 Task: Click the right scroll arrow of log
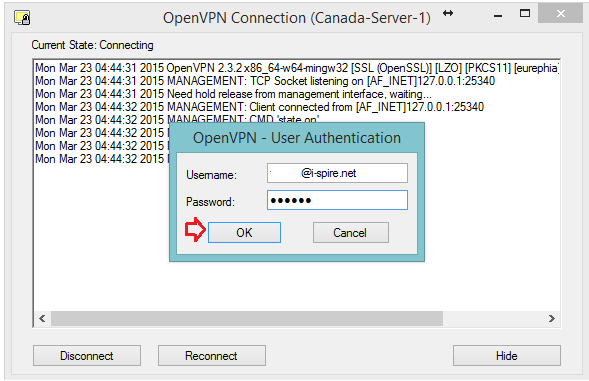(551, 319)
